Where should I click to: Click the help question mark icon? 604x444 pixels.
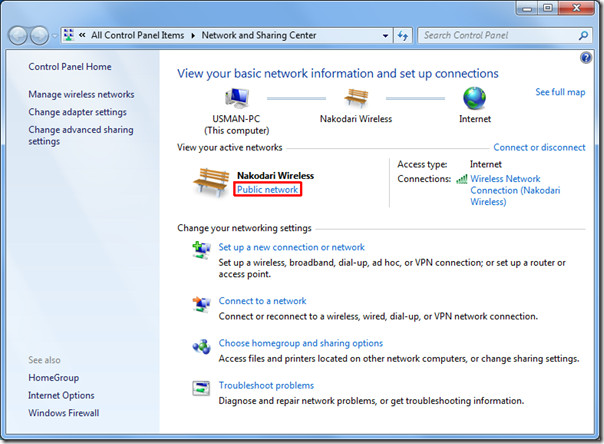tap(585, 60)
